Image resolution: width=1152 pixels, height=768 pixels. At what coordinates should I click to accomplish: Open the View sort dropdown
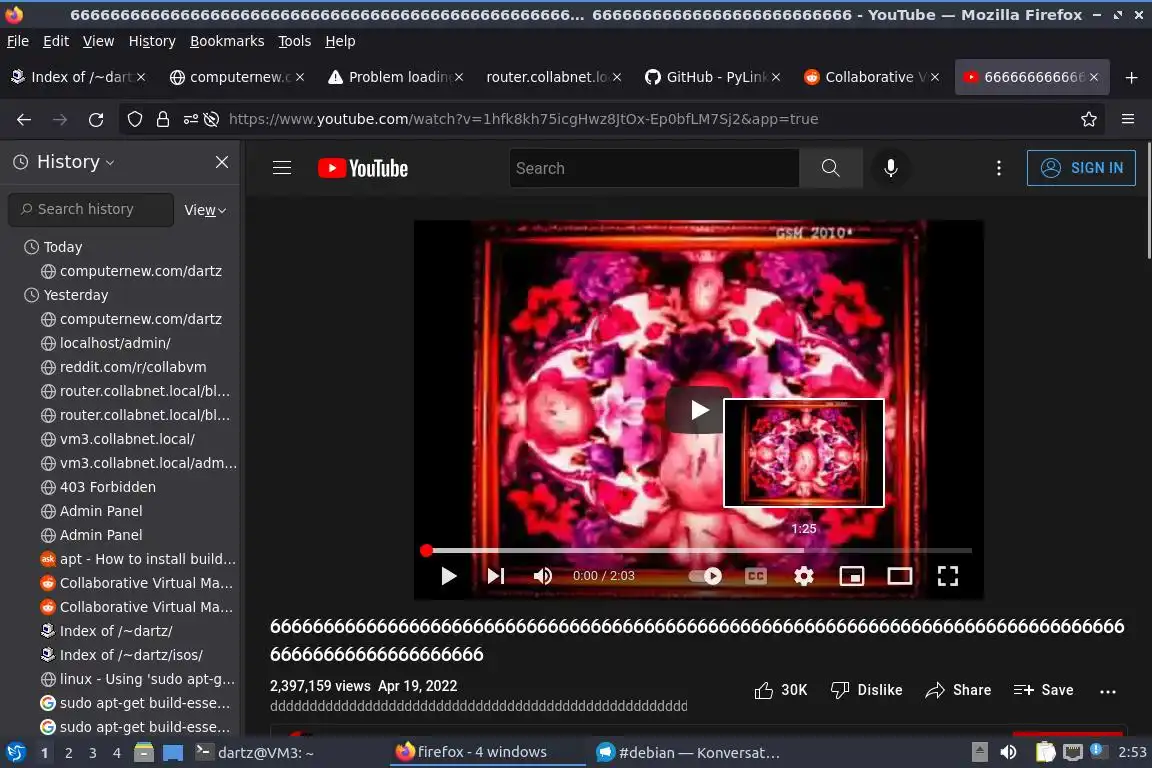[205, 210]
